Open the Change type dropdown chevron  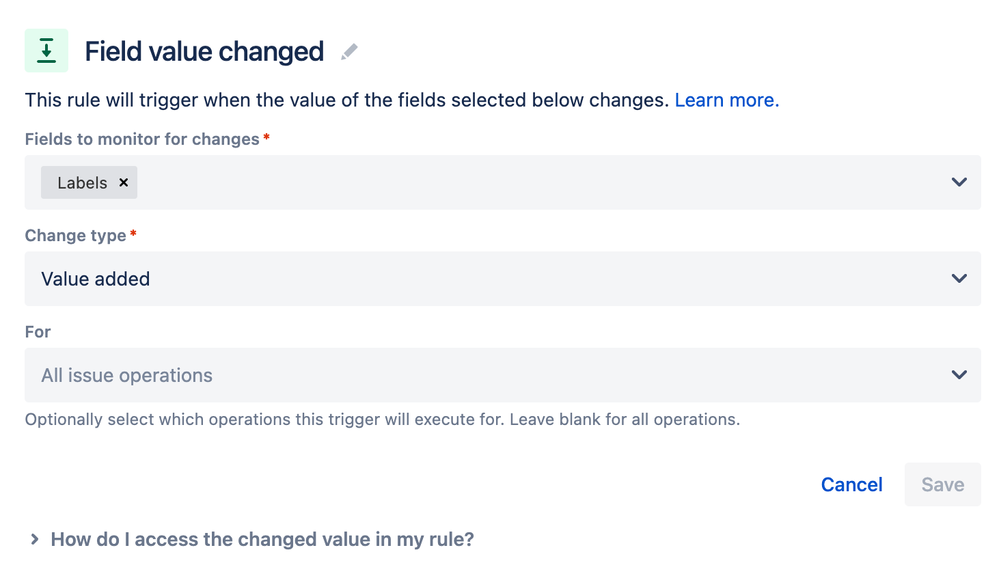click(959, 278)
